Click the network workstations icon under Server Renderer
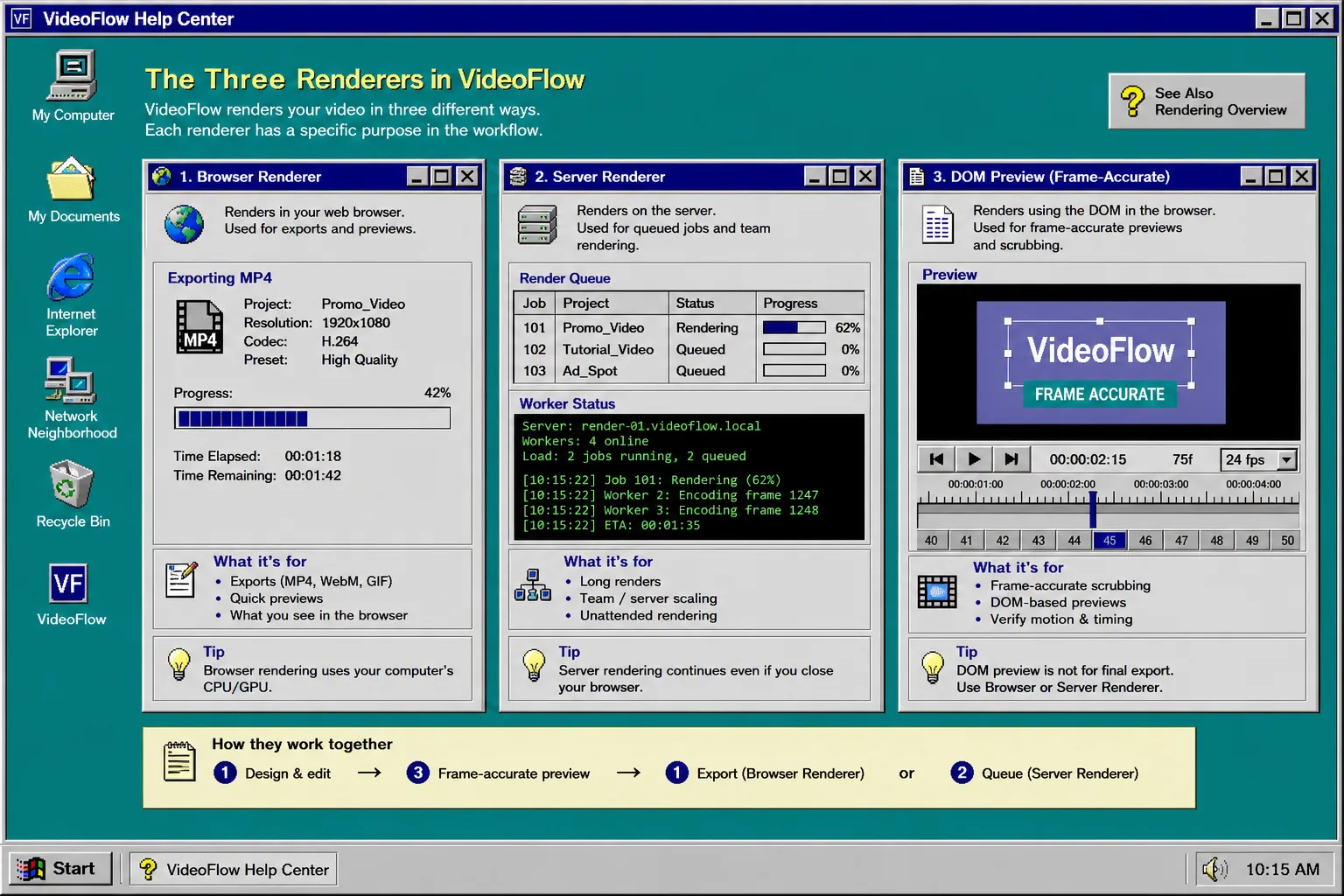The image size is (1344, 896). point(533,584)
